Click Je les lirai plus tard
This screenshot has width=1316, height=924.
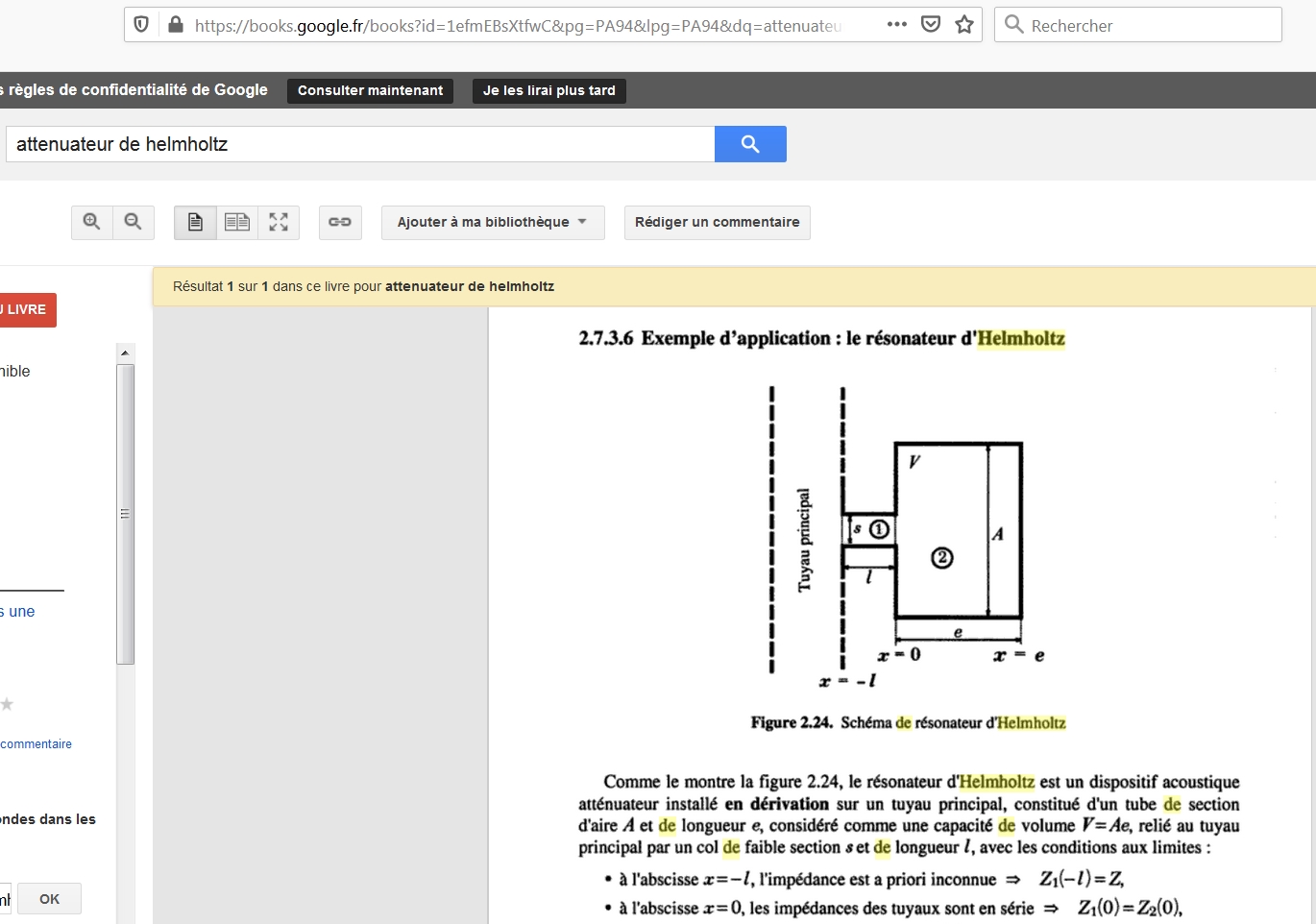pyautogui.click(x=549, y=90)
